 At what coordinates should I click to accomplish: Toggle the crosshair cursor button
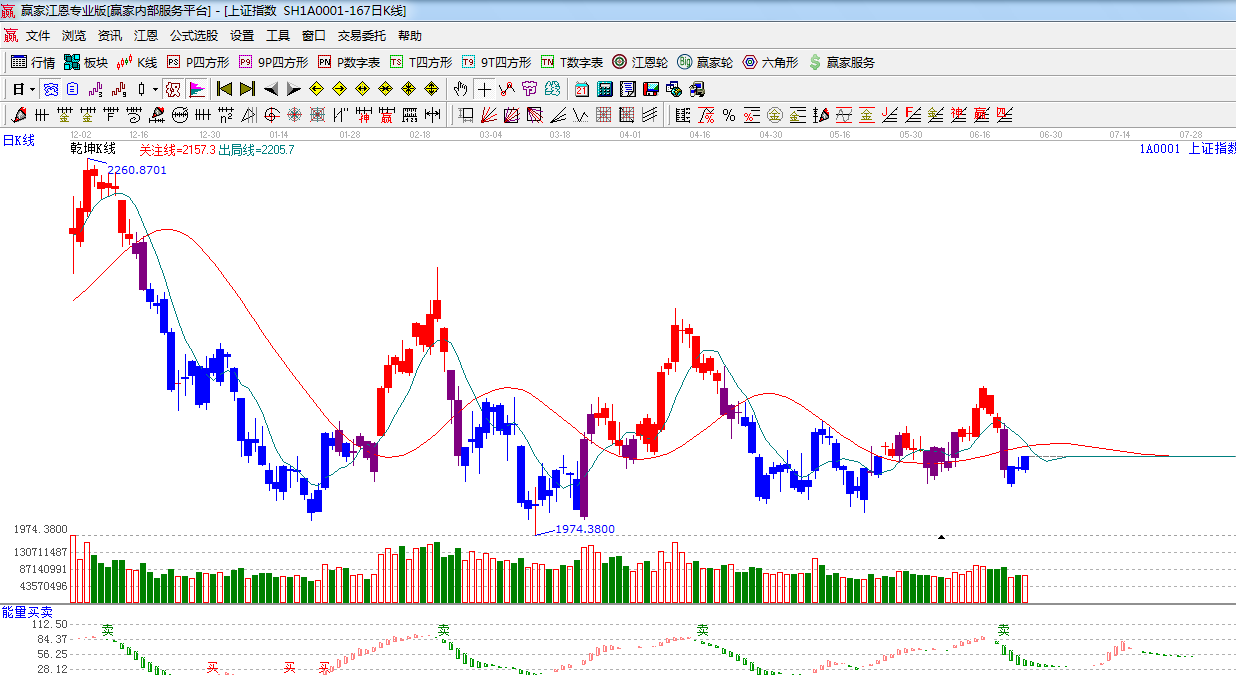485,89
